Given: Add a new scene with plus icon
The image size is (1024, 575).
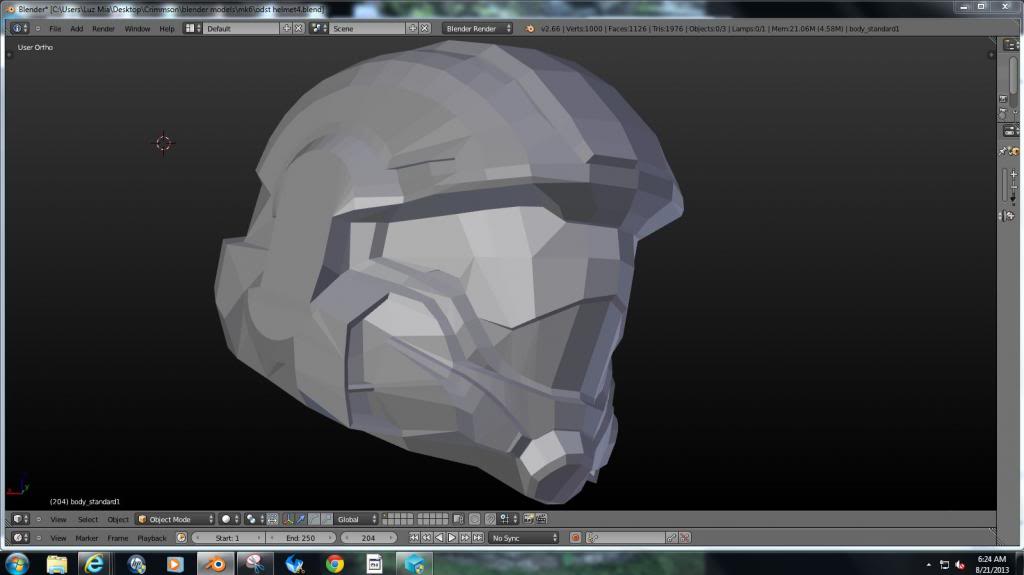Looking at the screenshot, I should (x=412, y=29).
